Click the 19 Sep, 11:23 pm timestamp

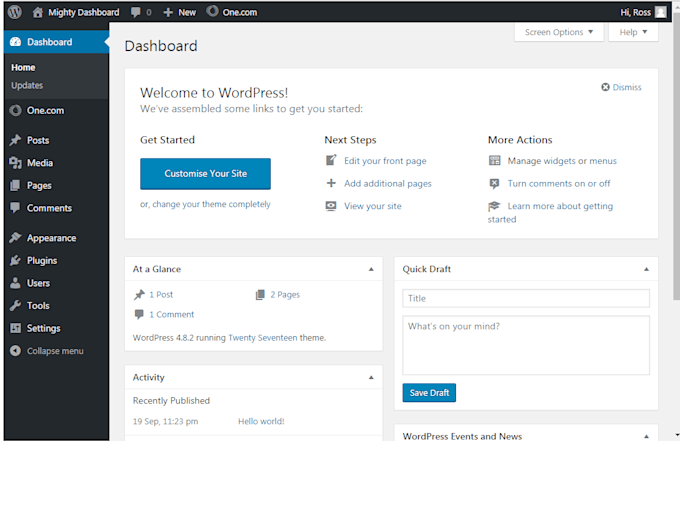point(165,421)
